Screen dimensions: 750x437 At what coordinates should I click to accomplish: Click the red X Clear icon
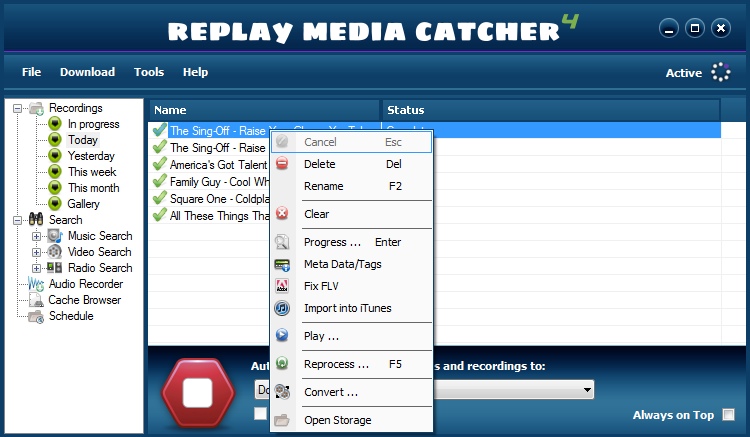pos(282,213)
